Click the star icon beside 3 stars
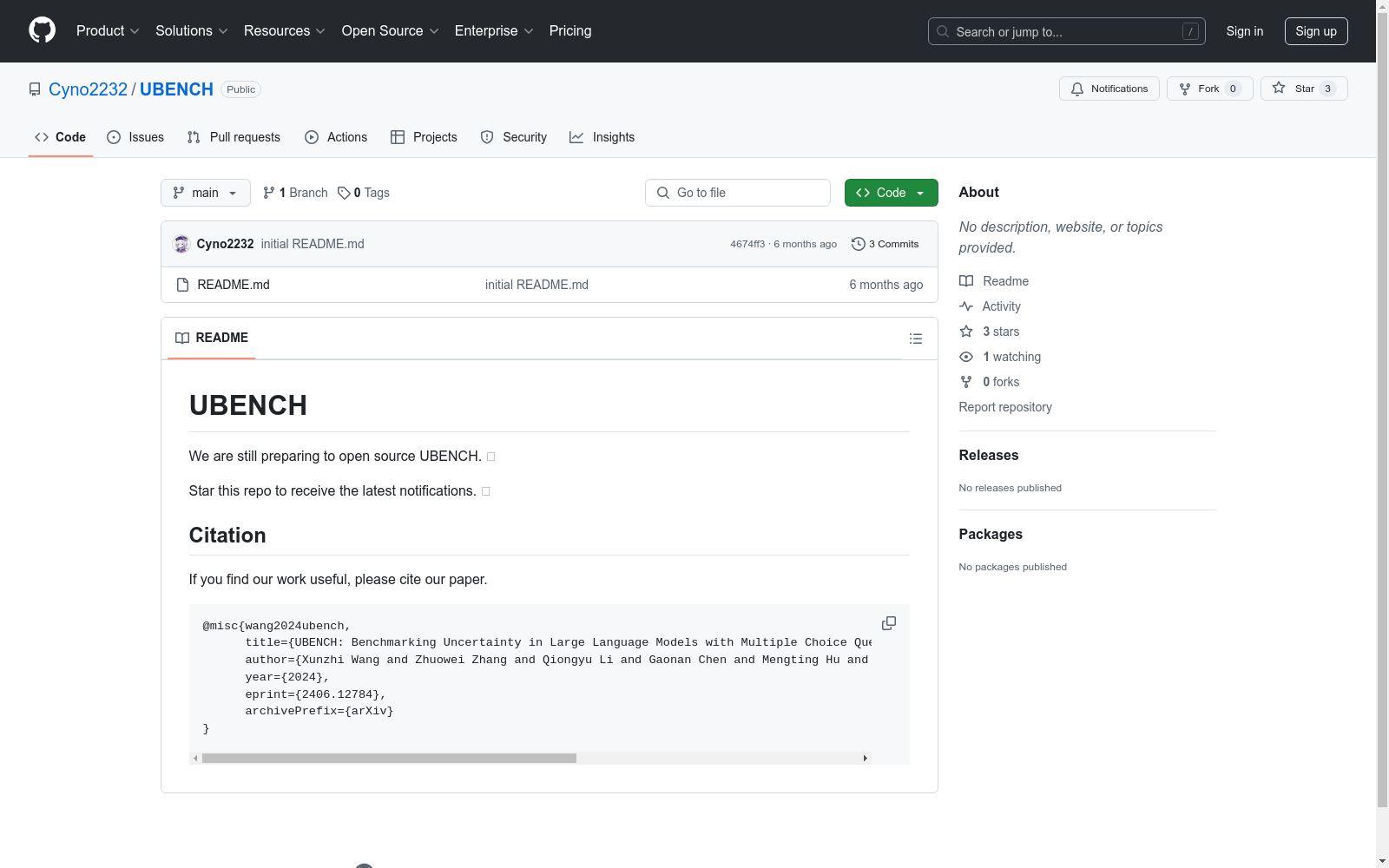The height and width of the screenshot is (868, 1389). [x=966, y=332]
